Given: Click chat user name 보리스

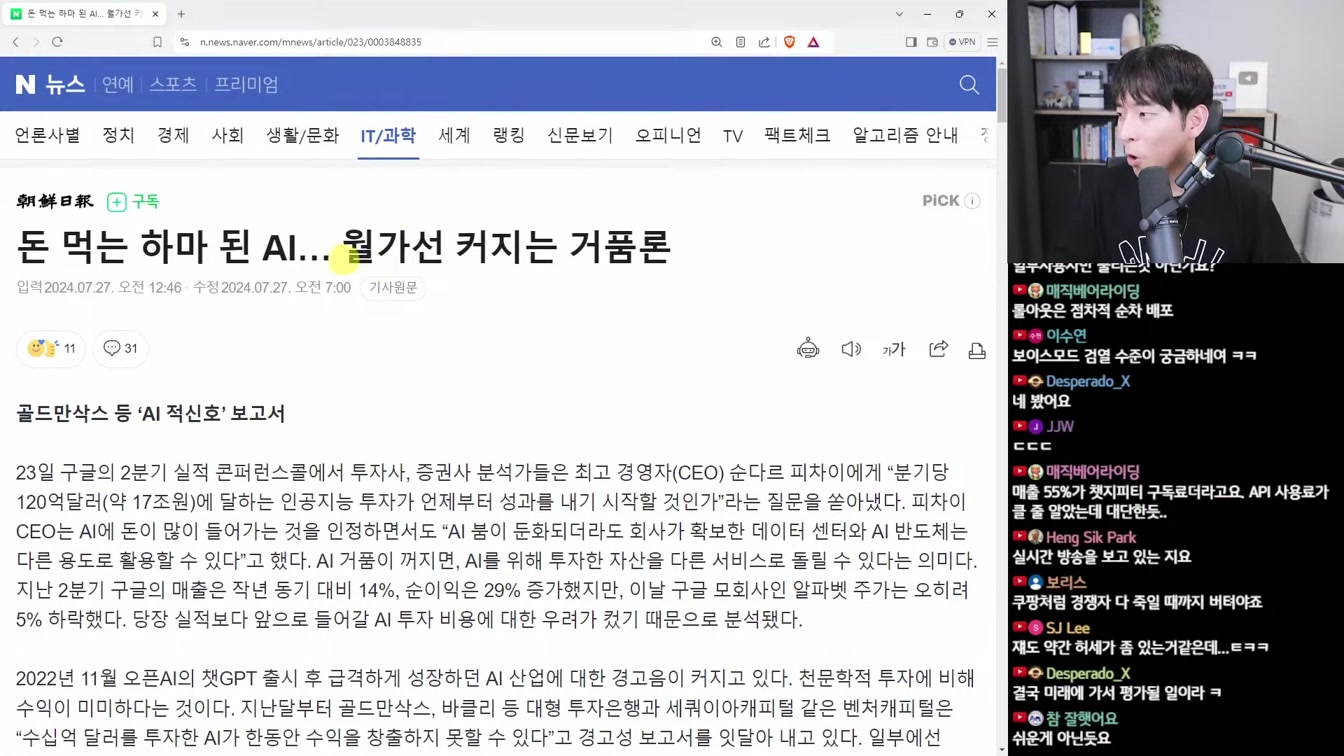Looking at the screenshot, I should (x=1066, y=582).
